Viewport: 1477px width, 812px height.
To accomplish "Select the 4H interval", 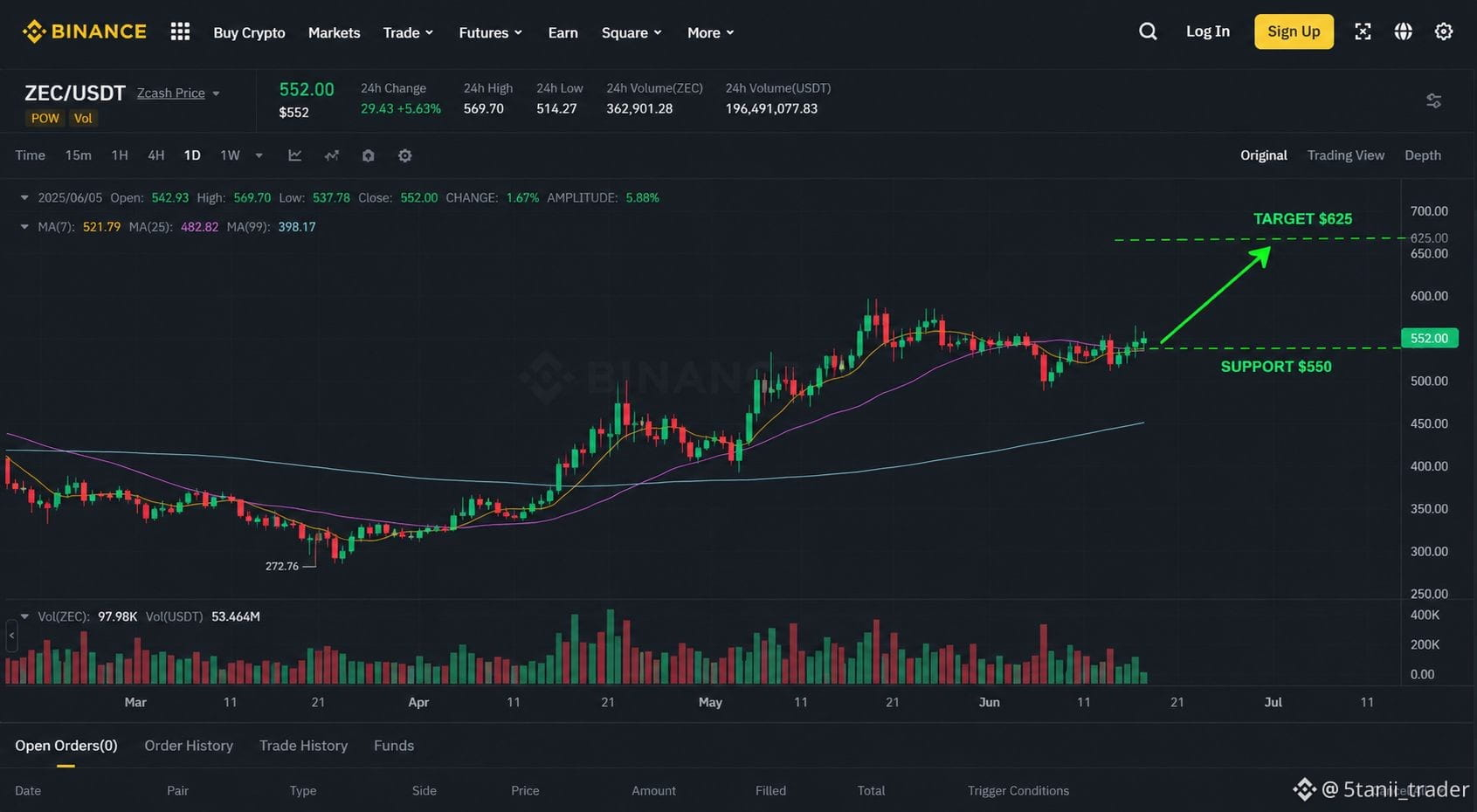I will (x=155, y=155).
